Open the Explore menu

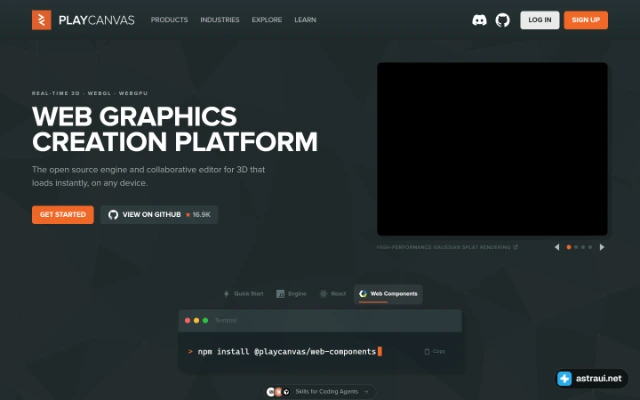[267, 20]
